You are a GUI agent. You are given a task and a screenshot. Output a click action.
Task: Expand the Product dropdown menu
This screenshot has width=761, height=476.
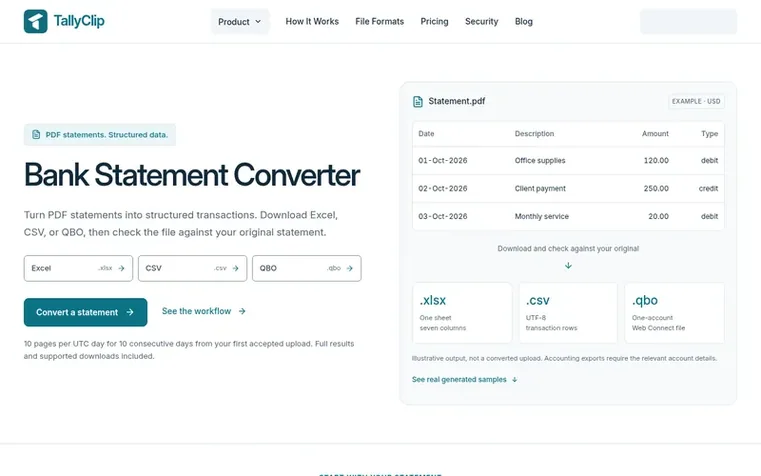(240, 22)
